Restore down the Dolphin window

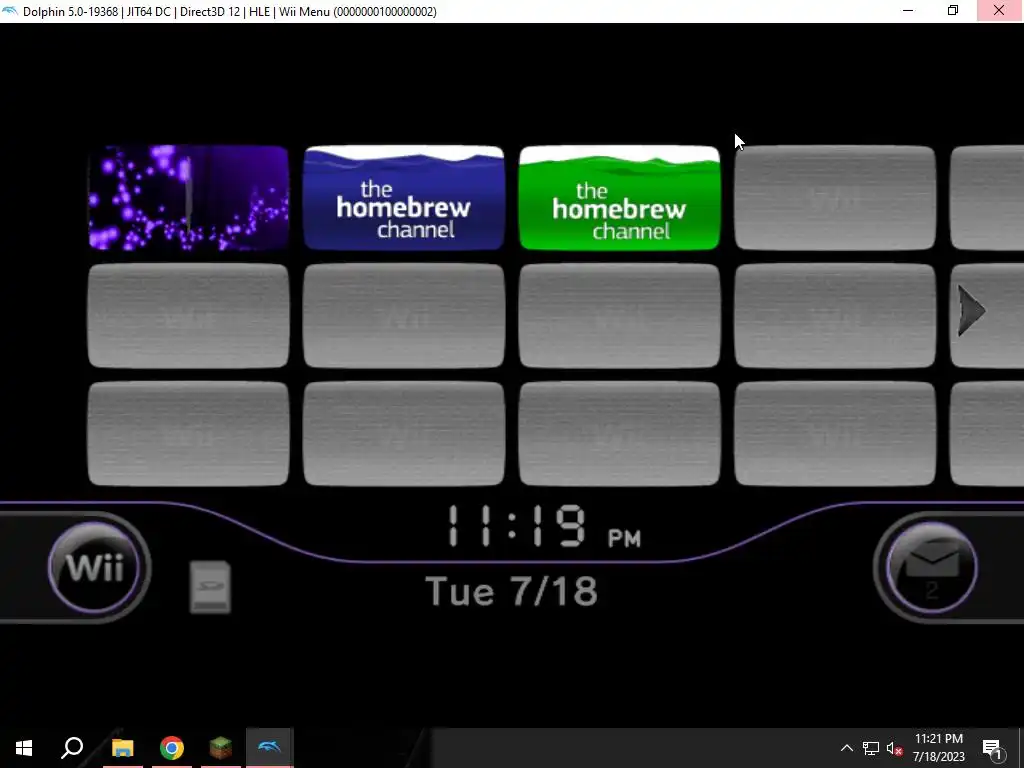pos(953,10)
